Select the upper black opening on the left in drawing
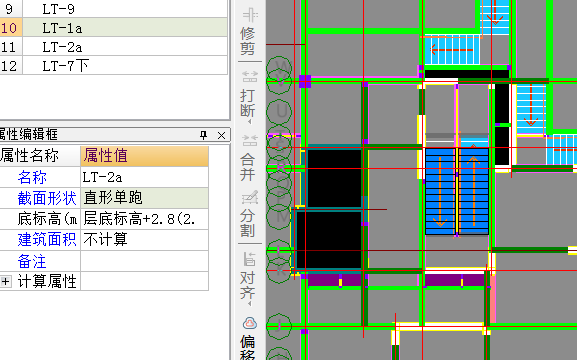This screenshot has height=360, width=577. click(x=334, y=178)
